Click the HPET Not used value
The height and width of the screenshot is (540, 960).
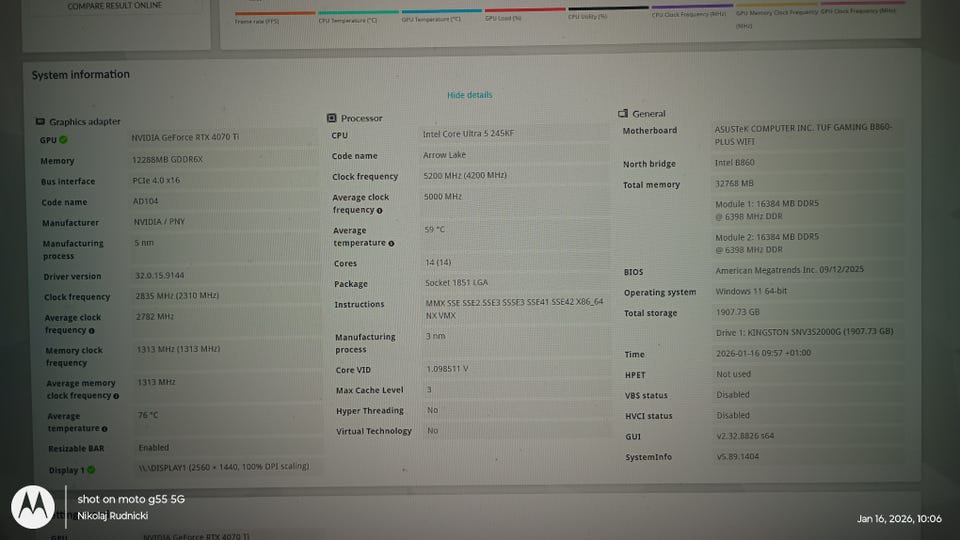(733, 374)
